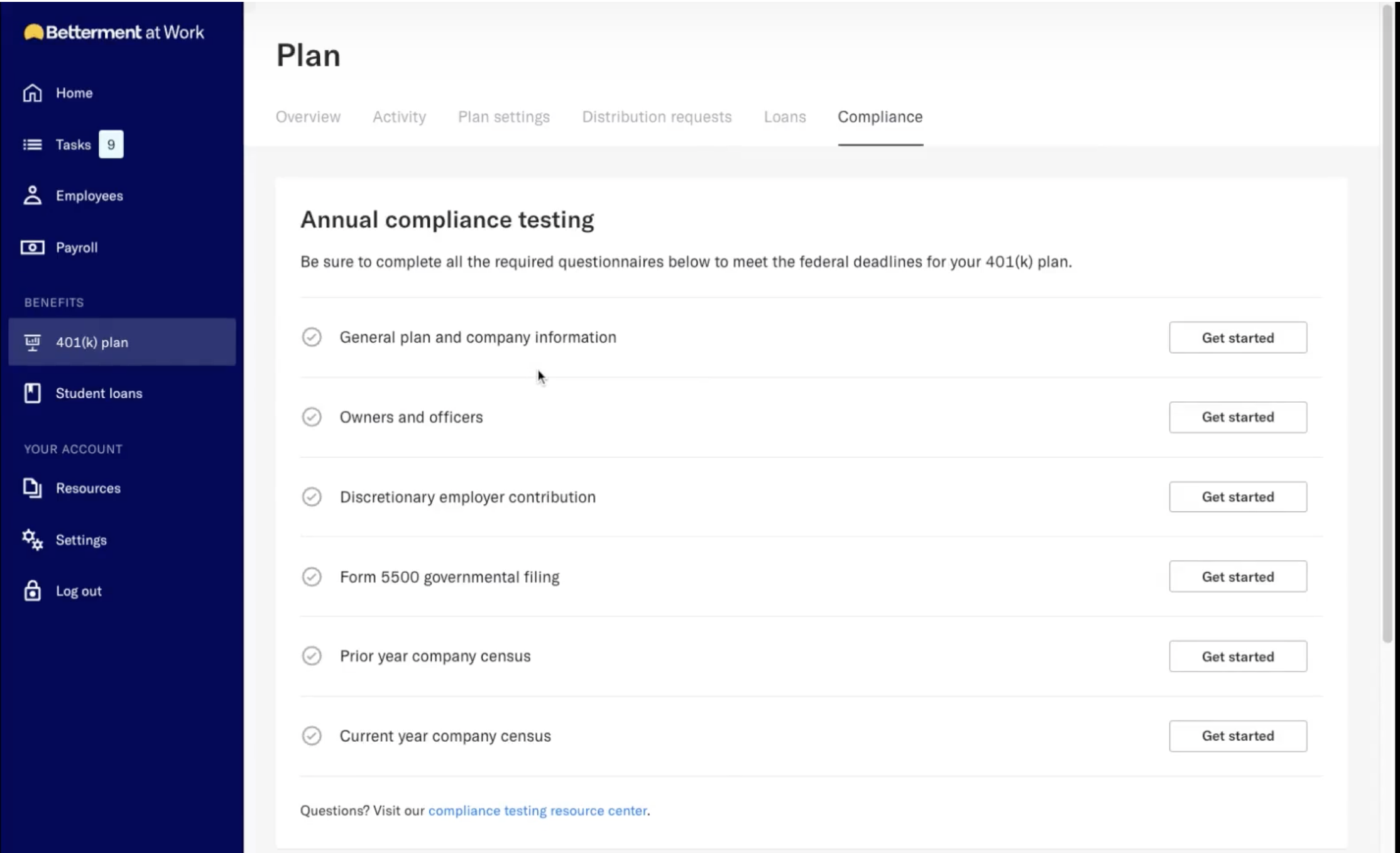
Task: Click Get started for Current year company census
Action: 1237,736
